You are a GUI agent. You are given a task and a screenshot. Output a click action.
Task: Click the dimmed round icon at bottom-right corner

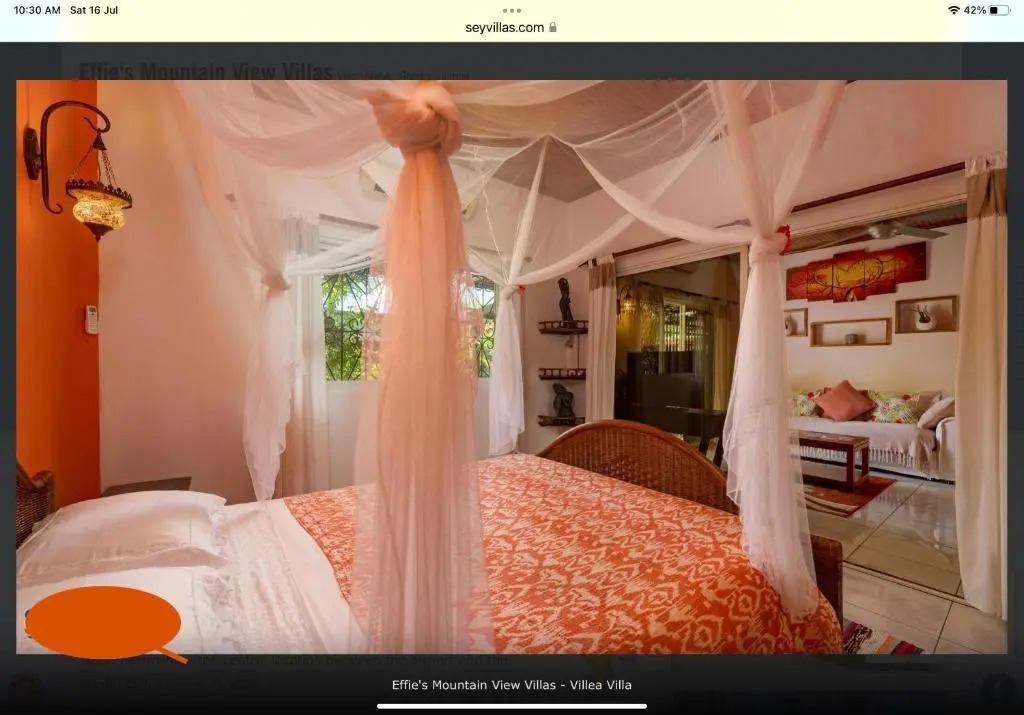[x=996, y=689]
